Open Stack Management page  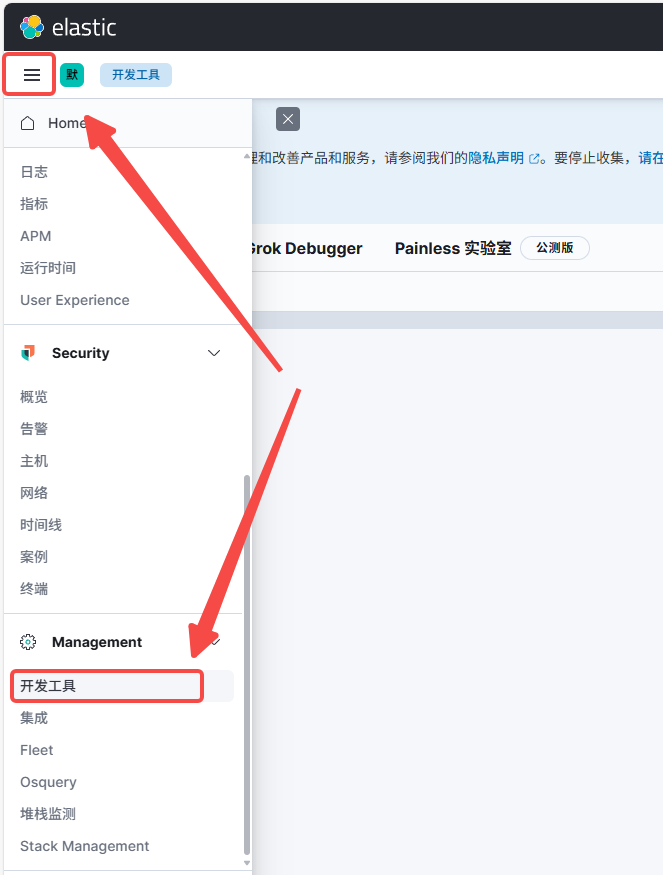84,846
